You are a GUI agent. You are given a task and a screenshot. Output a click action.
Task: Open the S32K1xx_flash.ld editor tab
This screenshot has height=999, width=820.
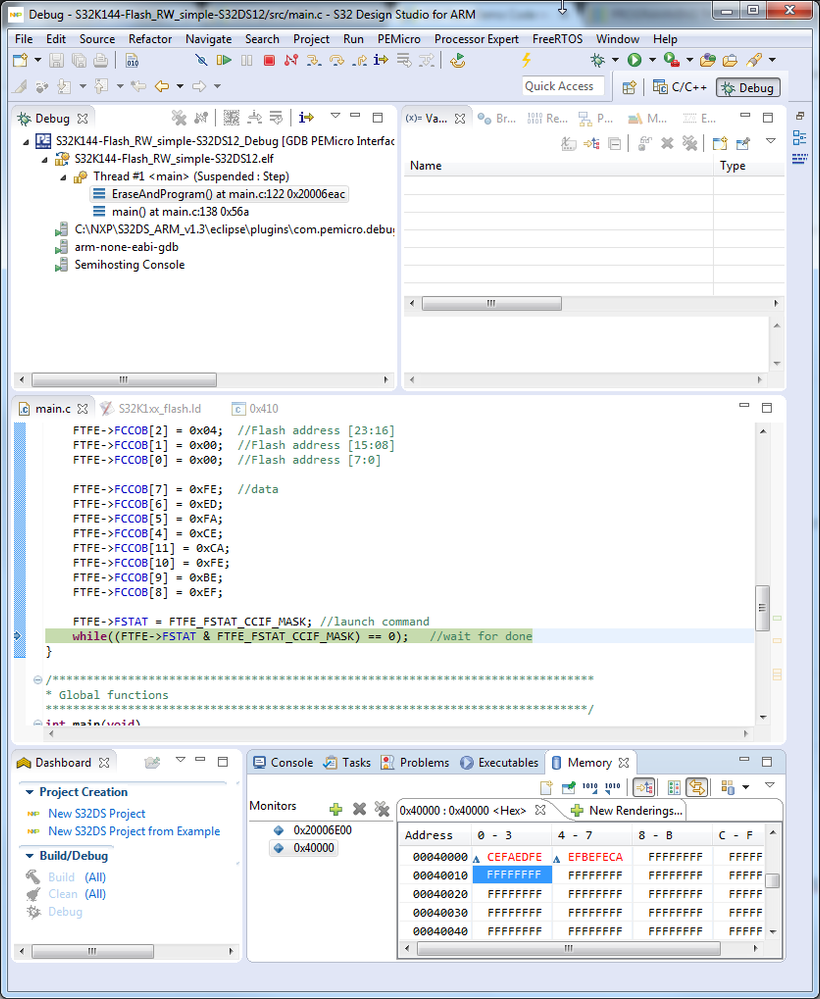151,409
